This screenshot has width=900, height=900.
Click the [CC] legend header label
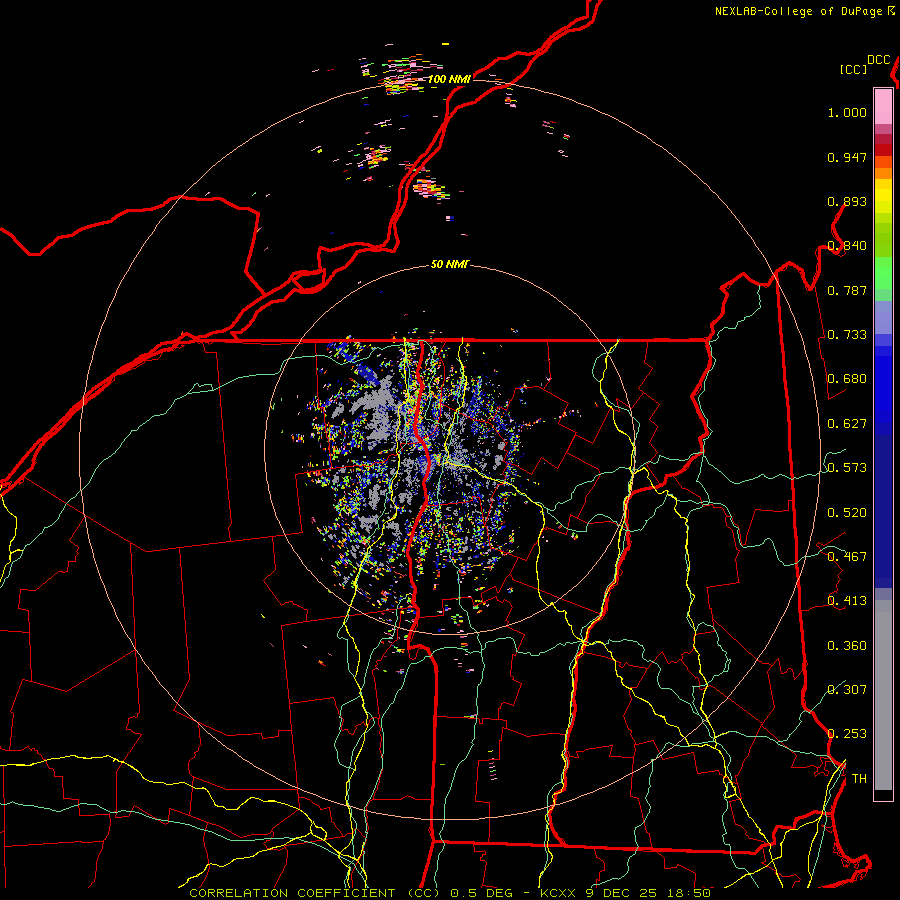pyautogui.click(x=853, y=69)
